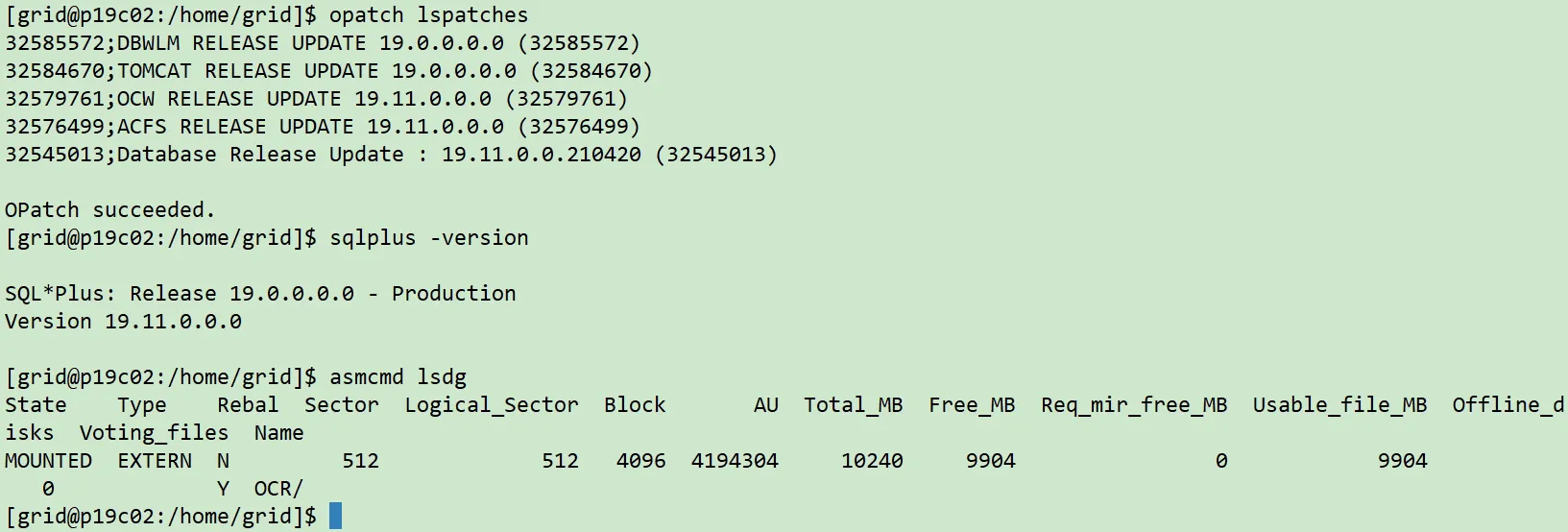Click the 'sqlplus -version' command

pyautogui.click(x=428, y=238)
